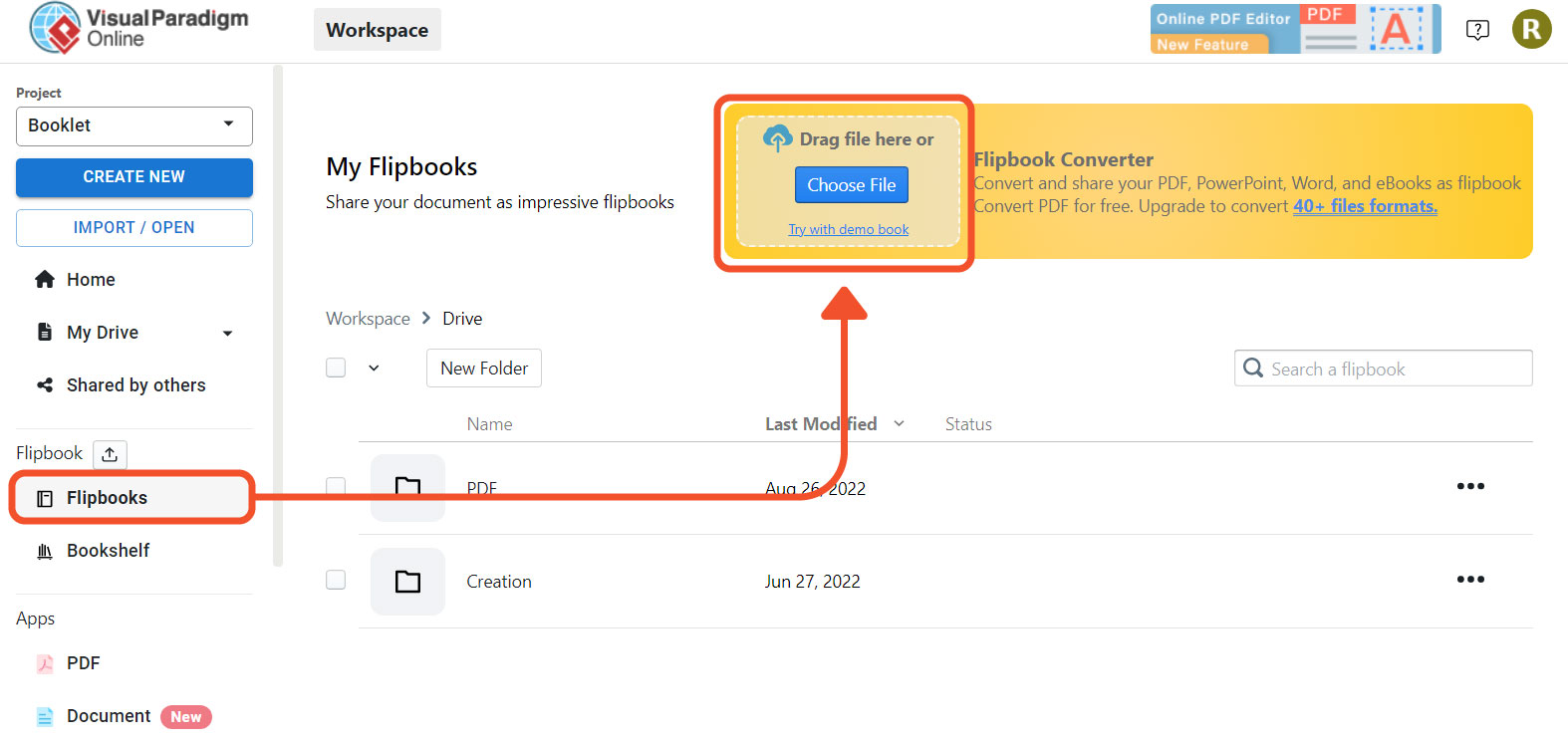Open the help icon in header
The width and height of the screenshot is (1568, 743).
point(1477,30)
